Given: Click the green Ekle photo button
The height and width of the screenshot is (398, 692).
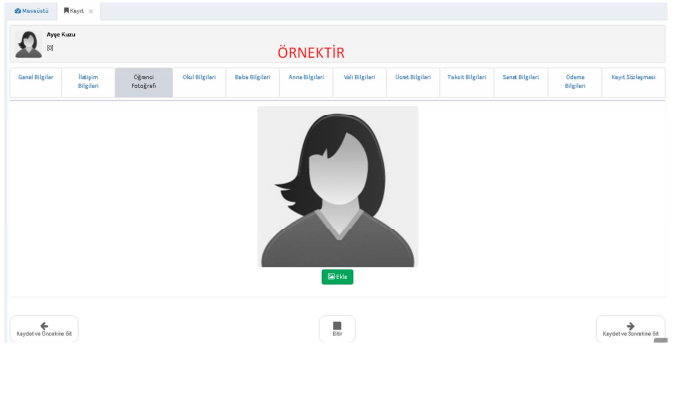Looking at the screenshot, I should coord(337,277).
